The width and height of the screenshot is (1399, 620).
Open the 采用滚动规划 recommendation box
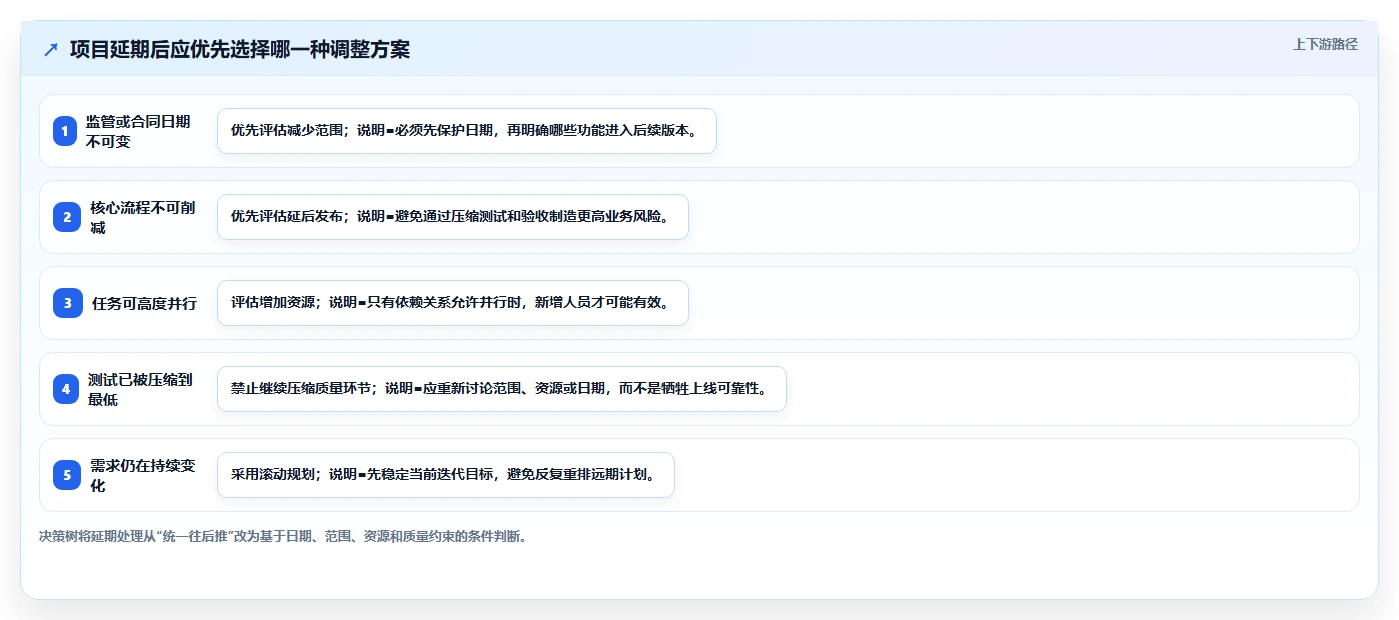click(446, 475)
